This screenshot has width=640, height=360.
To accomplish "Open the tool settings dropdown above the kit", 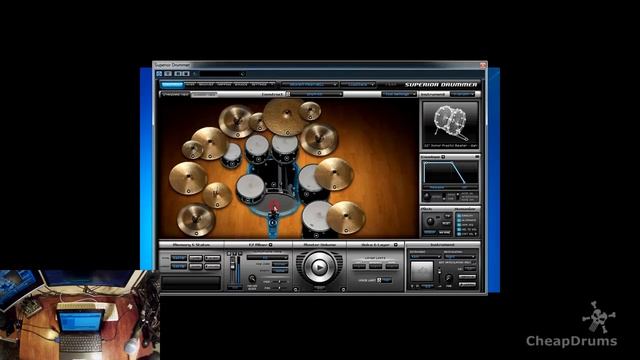I will coord(399,94).
